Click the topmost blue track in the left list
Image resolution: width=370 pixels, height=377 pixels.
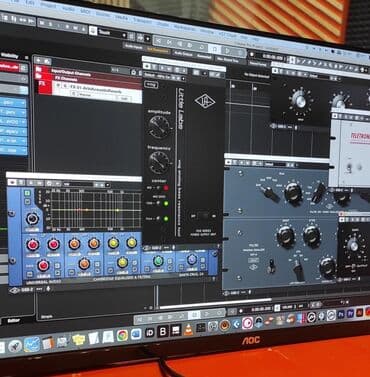click(x=14, y=103)
